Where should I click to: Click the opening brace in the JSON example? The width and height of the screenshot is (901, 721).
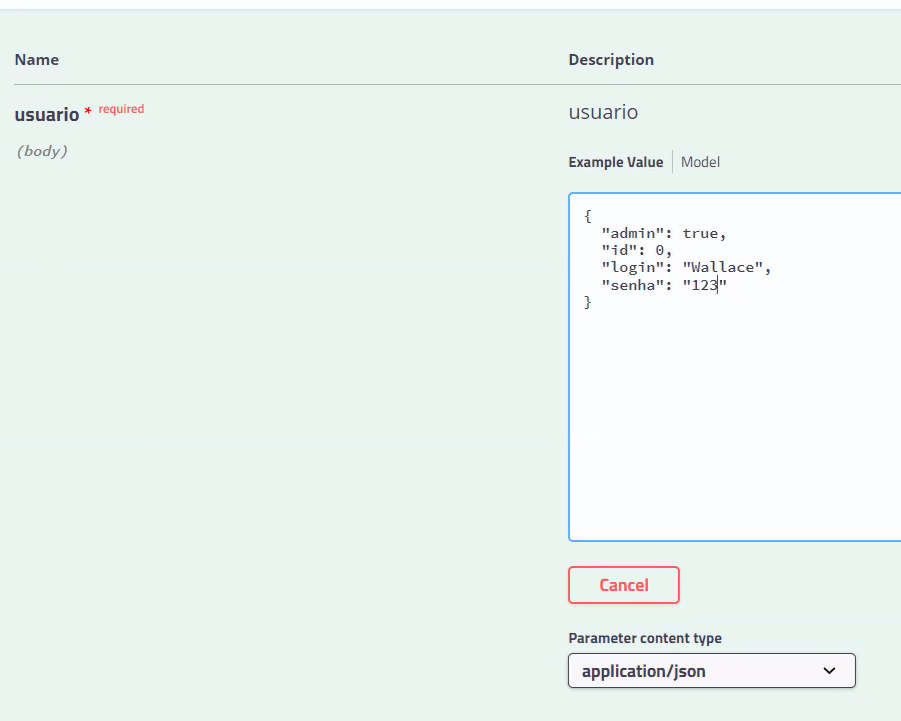[588, 215]
